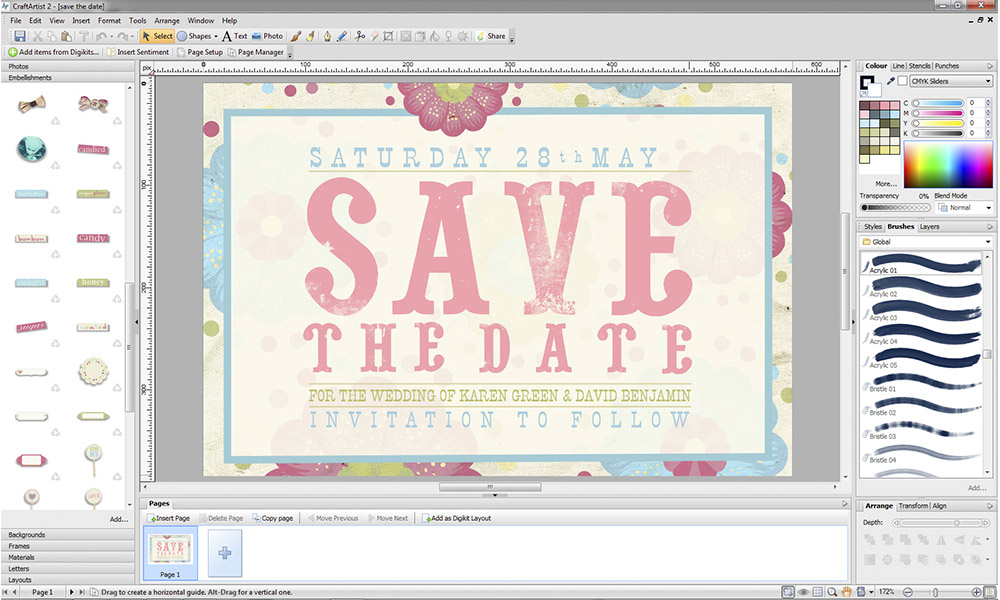Toggle the eye preview icon in status bar
Image resolution: width=1000 pixels, height=600 pixels.
click(803, 593)
